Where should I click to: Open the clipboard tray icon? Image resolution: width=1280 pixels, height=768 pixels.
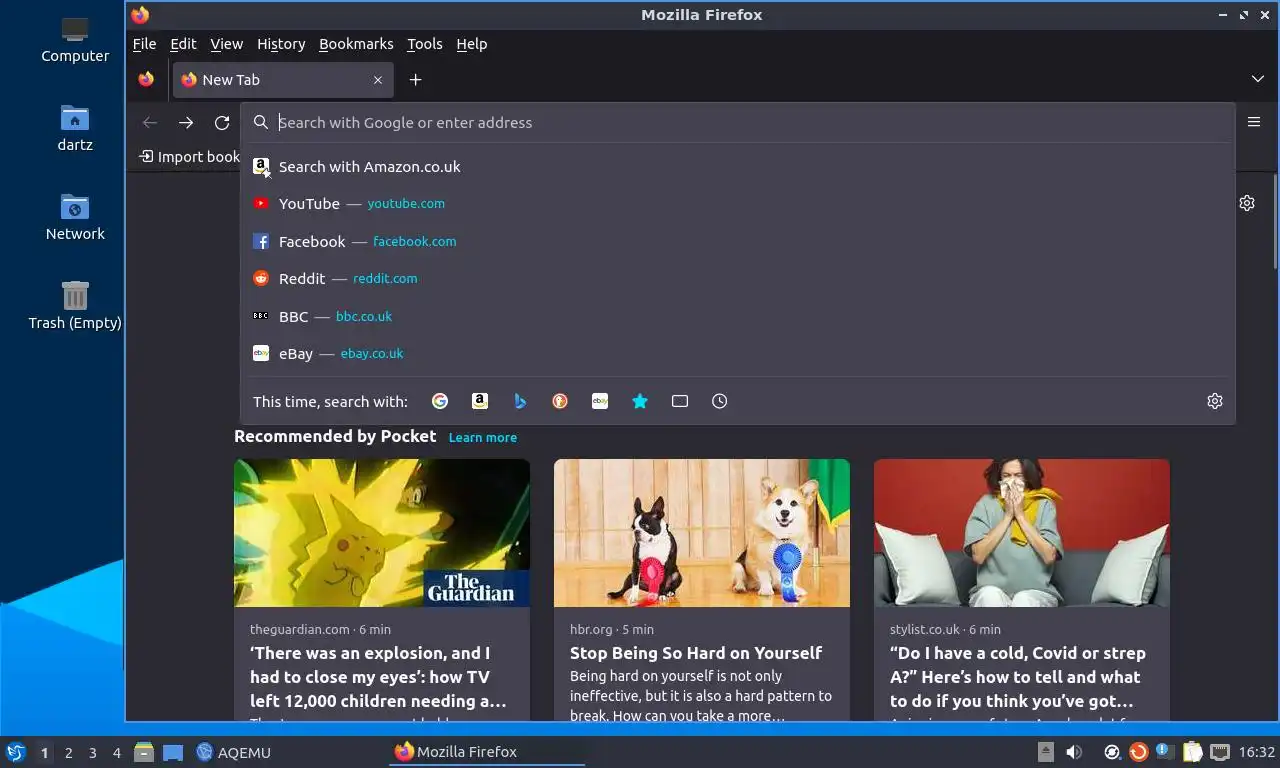click(1193, 752)
